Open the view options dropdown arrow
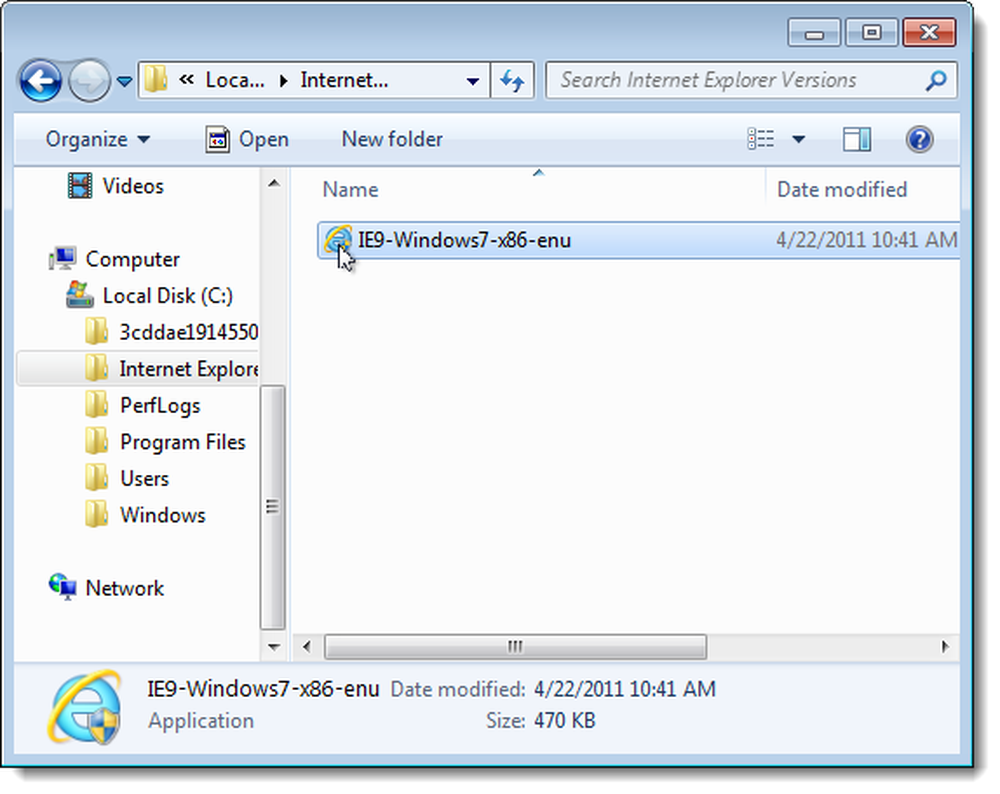 coord(798,139)
